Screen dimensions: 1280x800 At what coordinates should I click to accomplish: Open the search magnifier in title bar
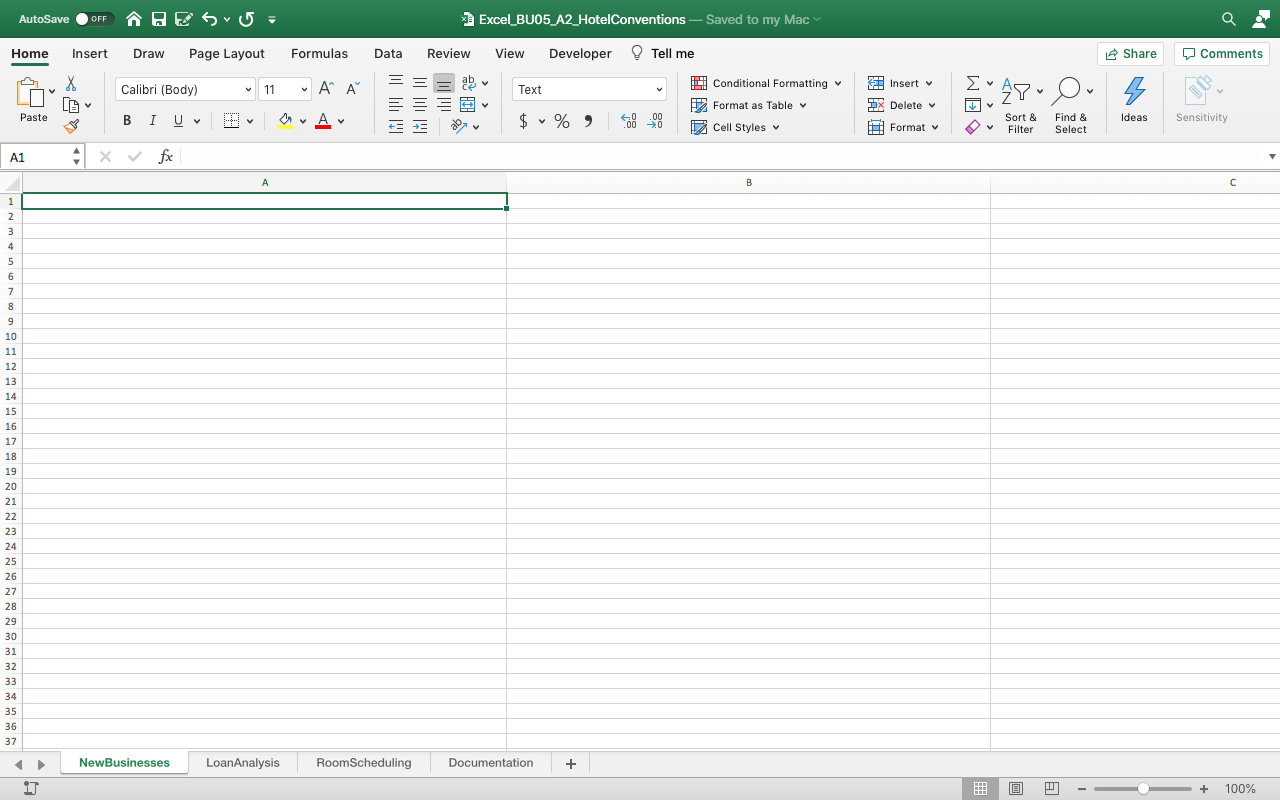click(1229, 19)
